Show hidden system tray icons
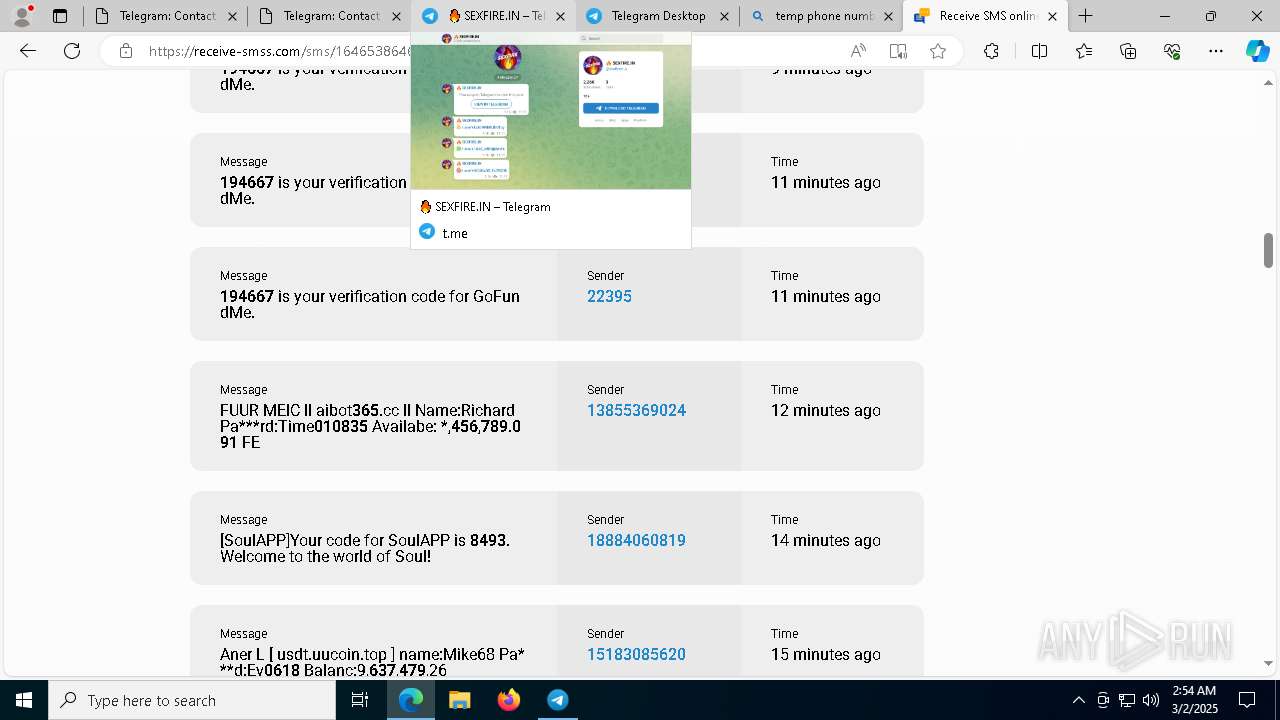Screen dimensions: 1280x720 click(1078, 700)
